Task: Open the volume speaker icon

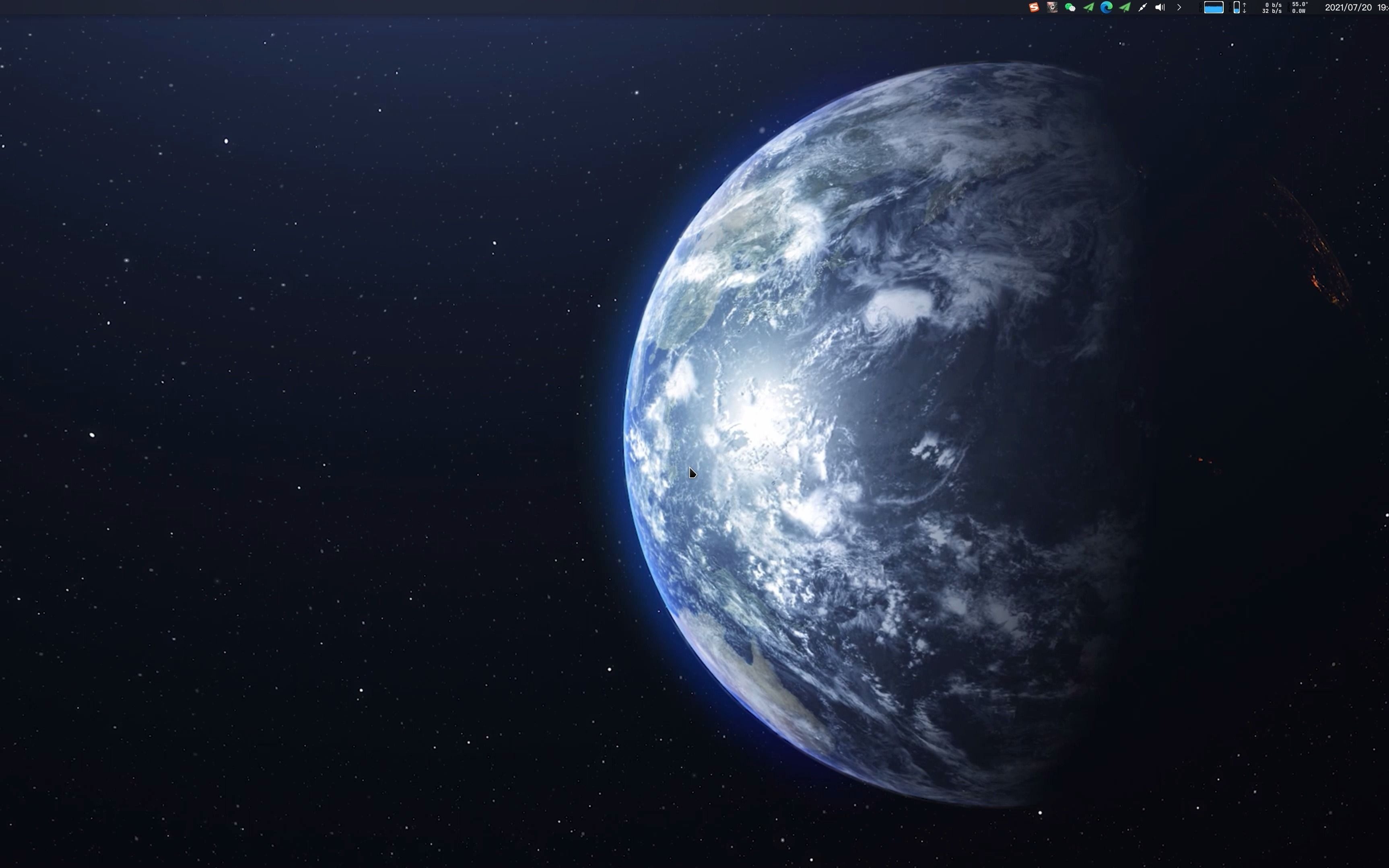Action: pyautogui.click(x=1160, y=8)
